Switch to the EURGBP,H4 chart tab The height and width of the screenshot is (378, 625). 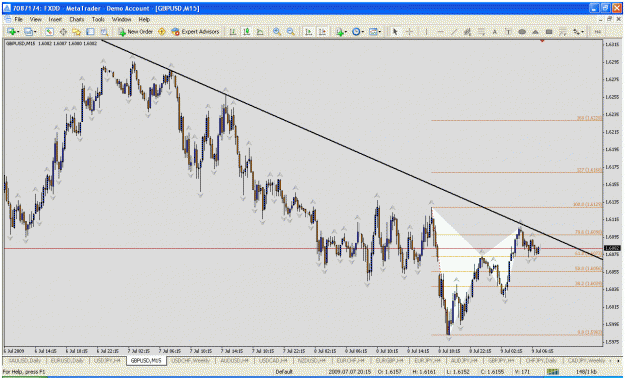(x=388, y=360)
